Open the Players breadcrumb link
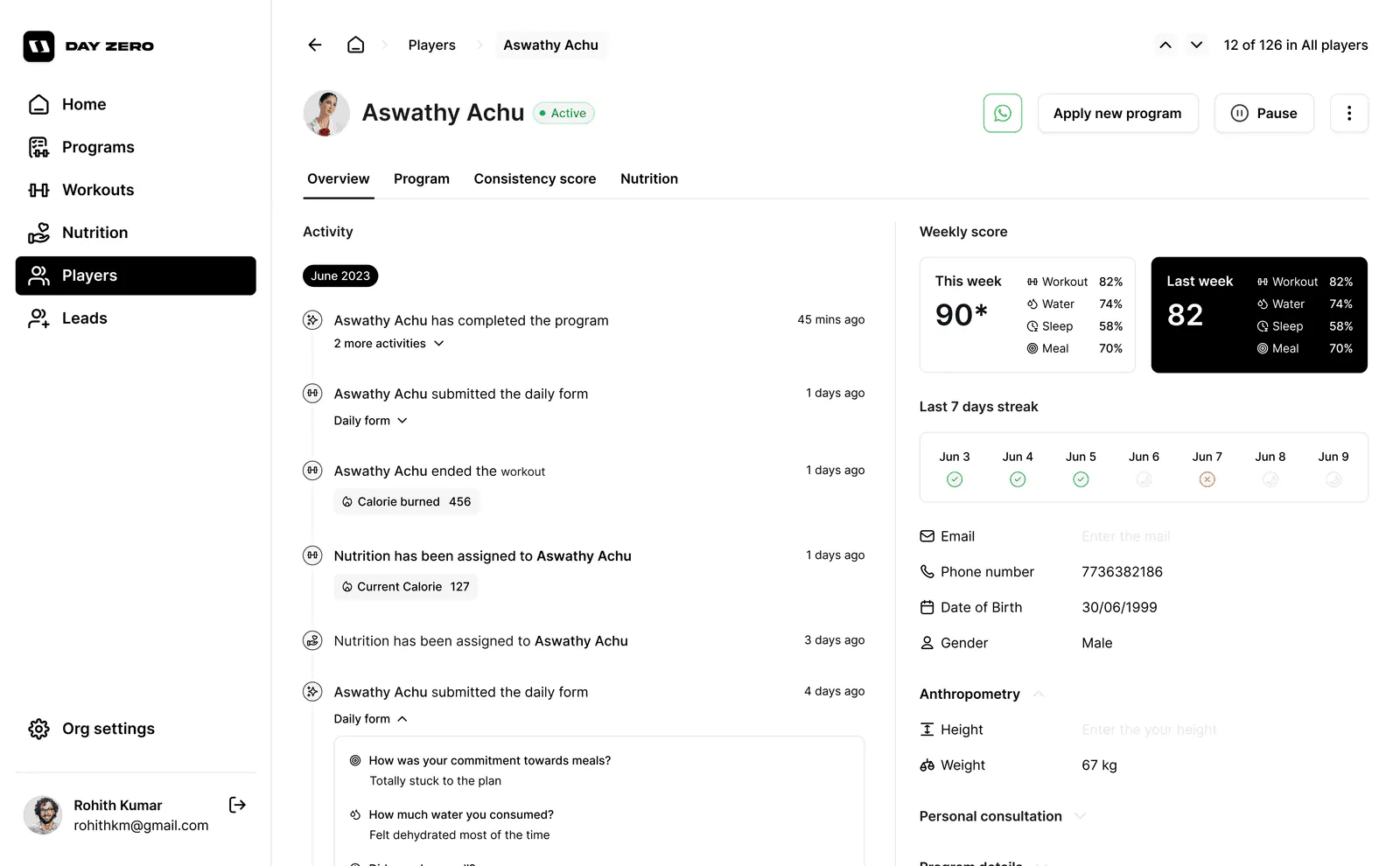 (431, 45)
